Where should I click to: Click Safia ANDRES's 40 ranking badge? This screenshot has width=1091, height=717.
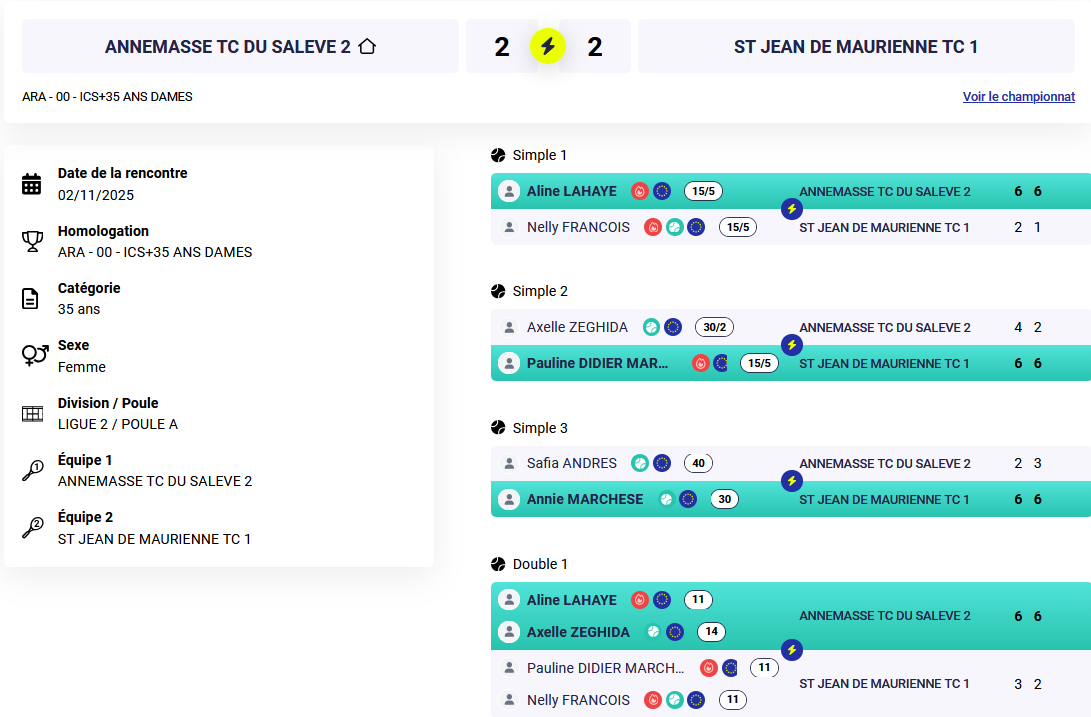tap(698, 463)
